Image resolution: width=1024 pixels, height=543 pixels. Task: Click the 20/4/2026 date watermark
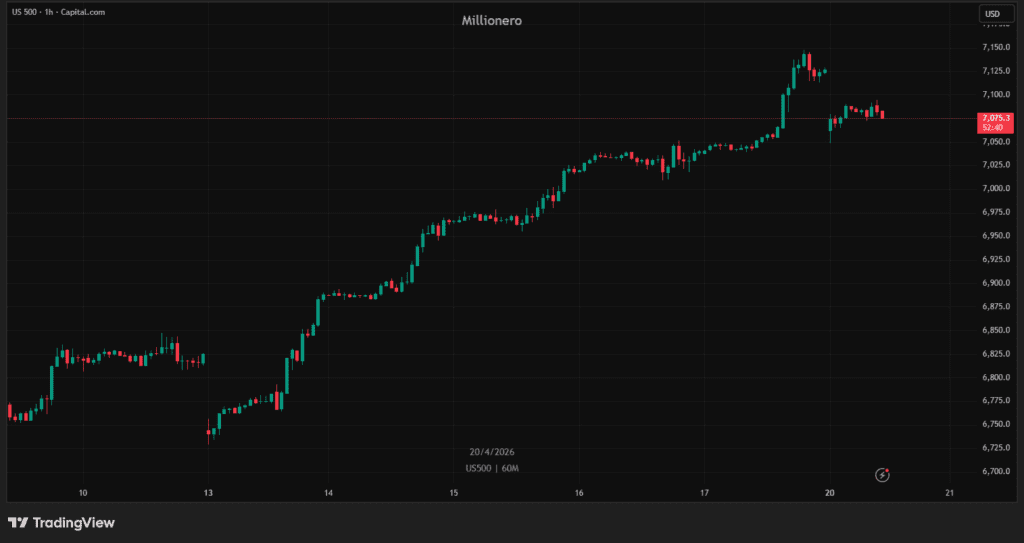(x=491, y=452)
